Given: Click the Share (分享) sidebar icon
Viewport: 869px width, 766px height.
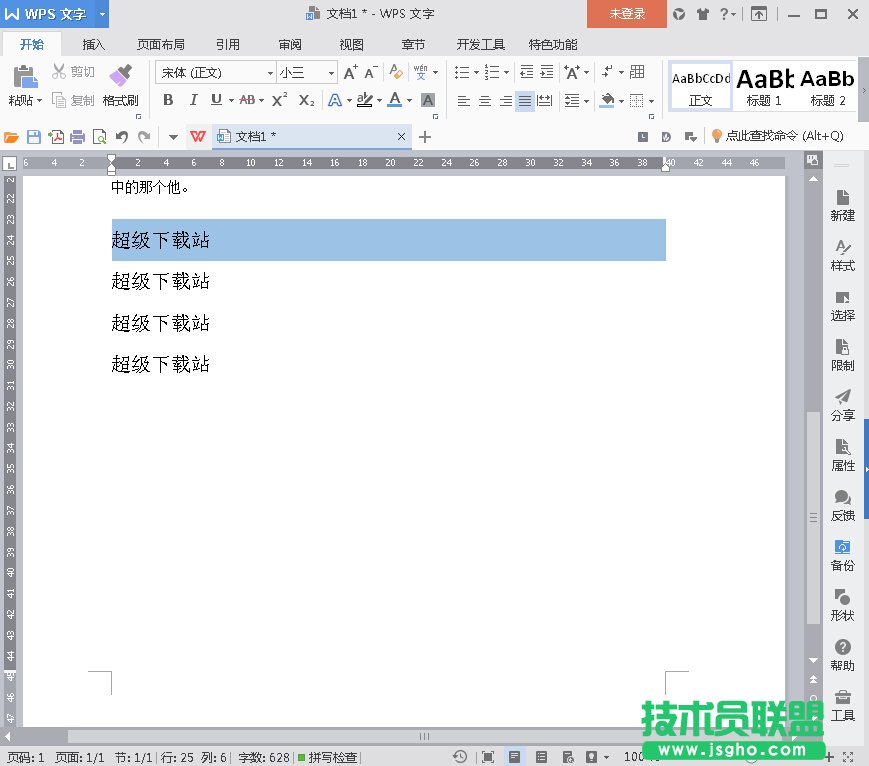Looking at the screenshot, I should 842,405.
